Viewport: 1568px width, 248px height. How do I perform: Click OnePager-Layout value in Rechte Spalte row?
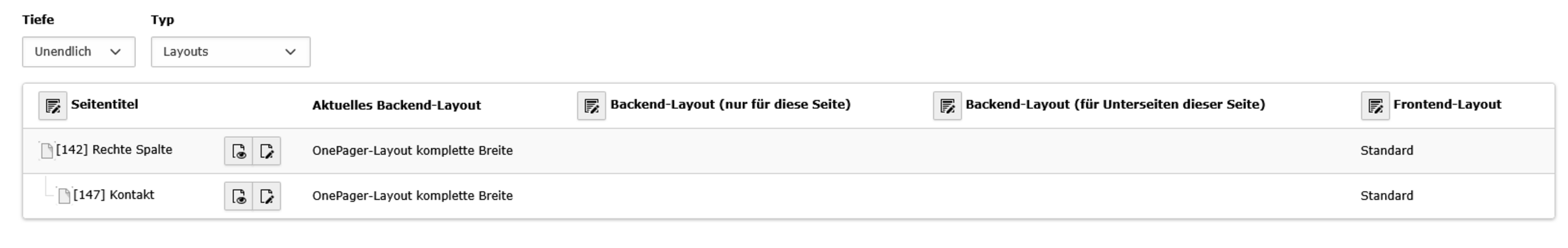(412, 151)
